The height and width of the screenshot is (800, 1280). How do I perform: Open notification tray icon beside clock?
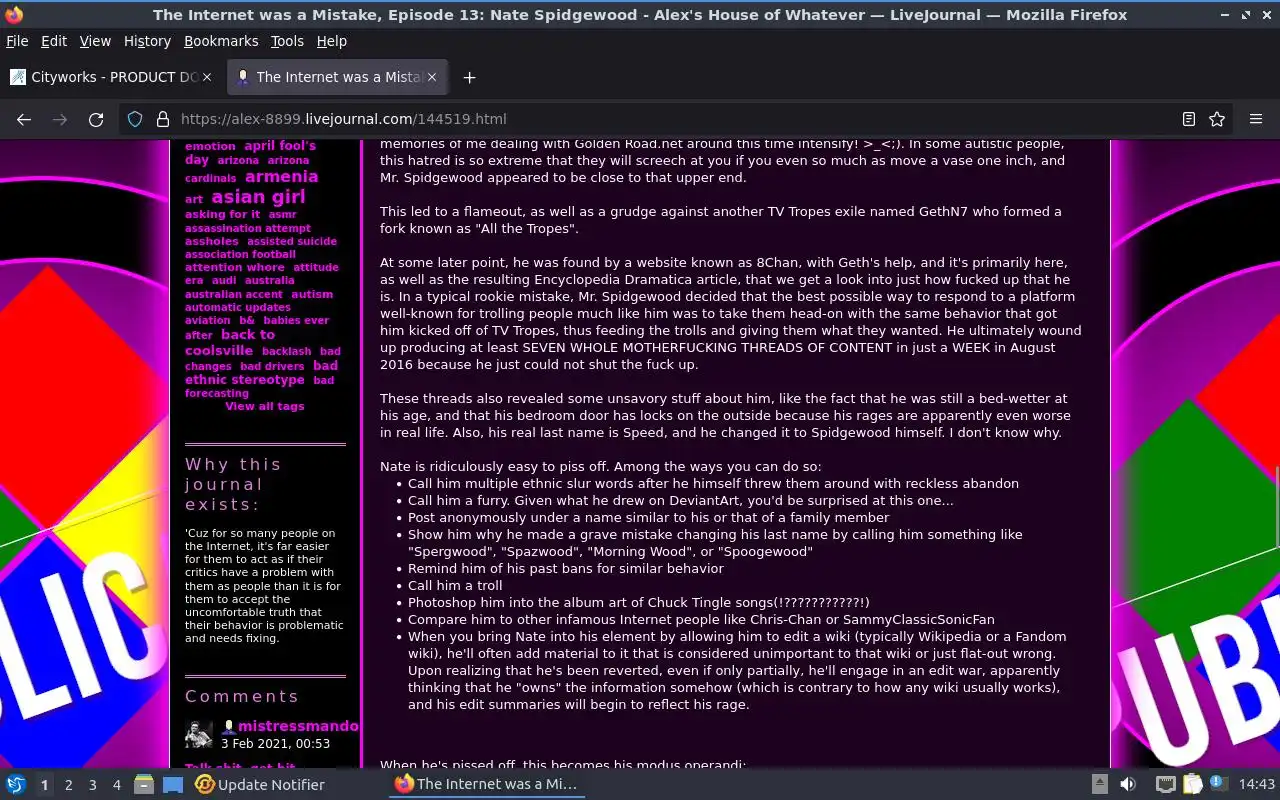click(1218, 784)
